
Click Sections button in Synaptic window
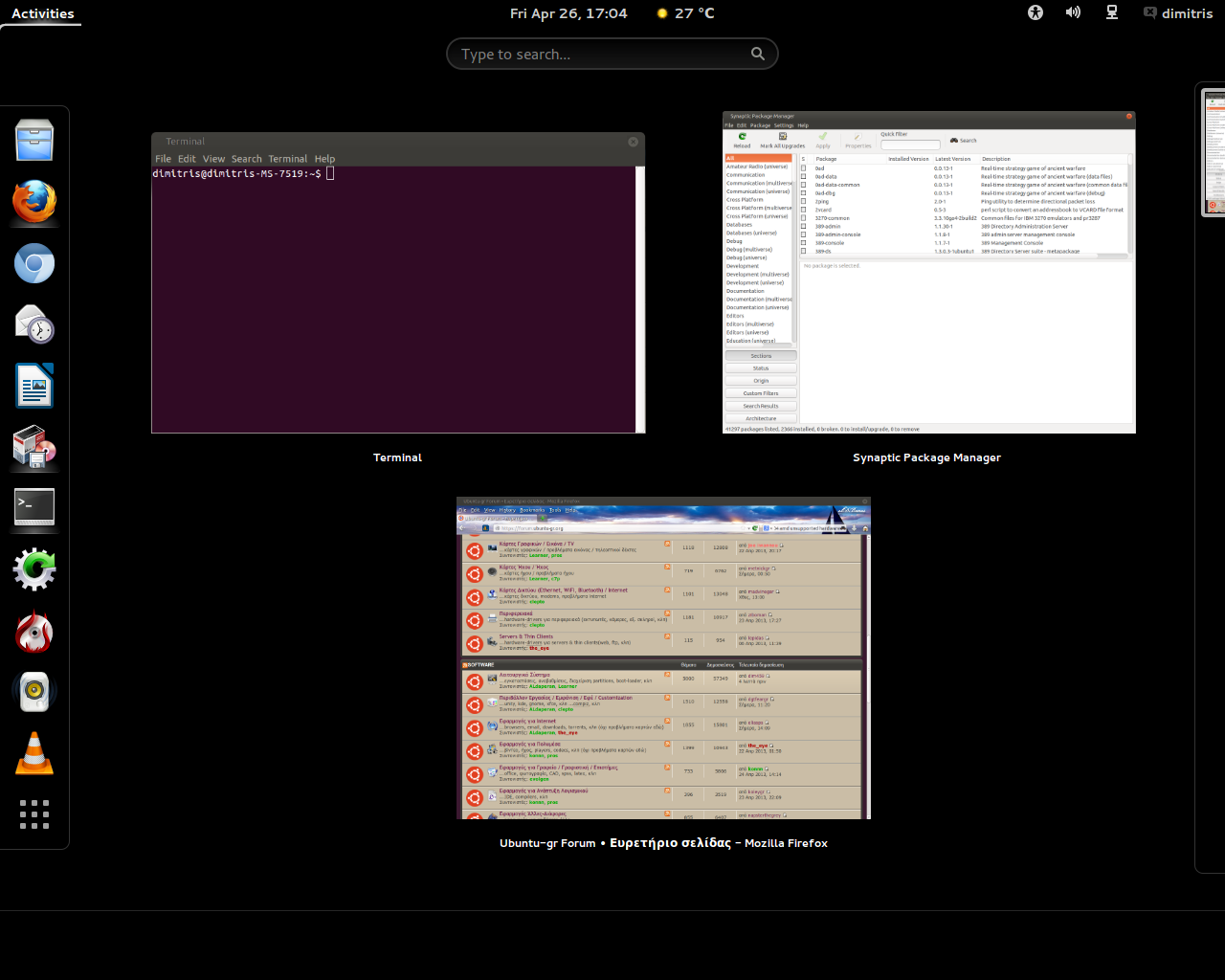click(x=761, y=356)
